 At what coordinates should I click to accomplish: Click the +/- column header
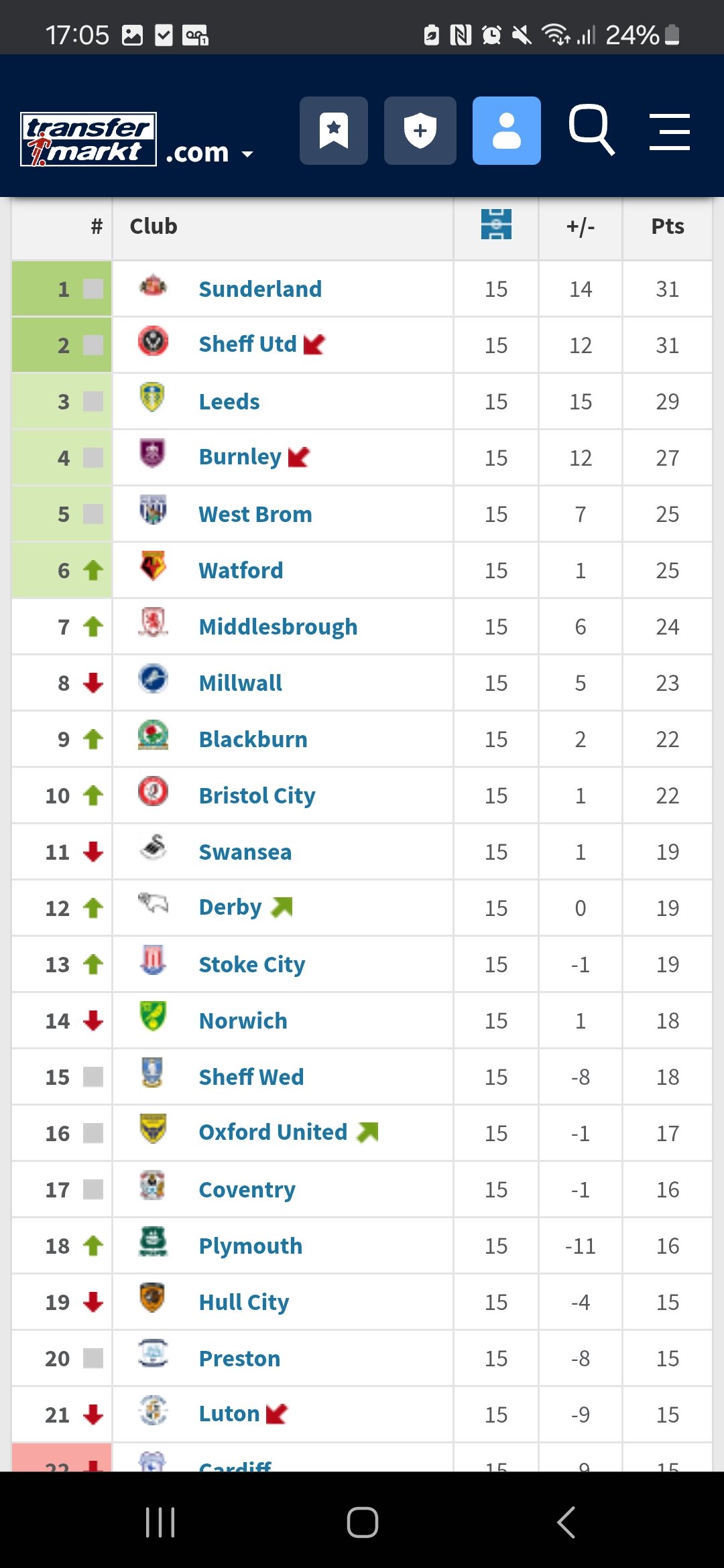point(581,226)
